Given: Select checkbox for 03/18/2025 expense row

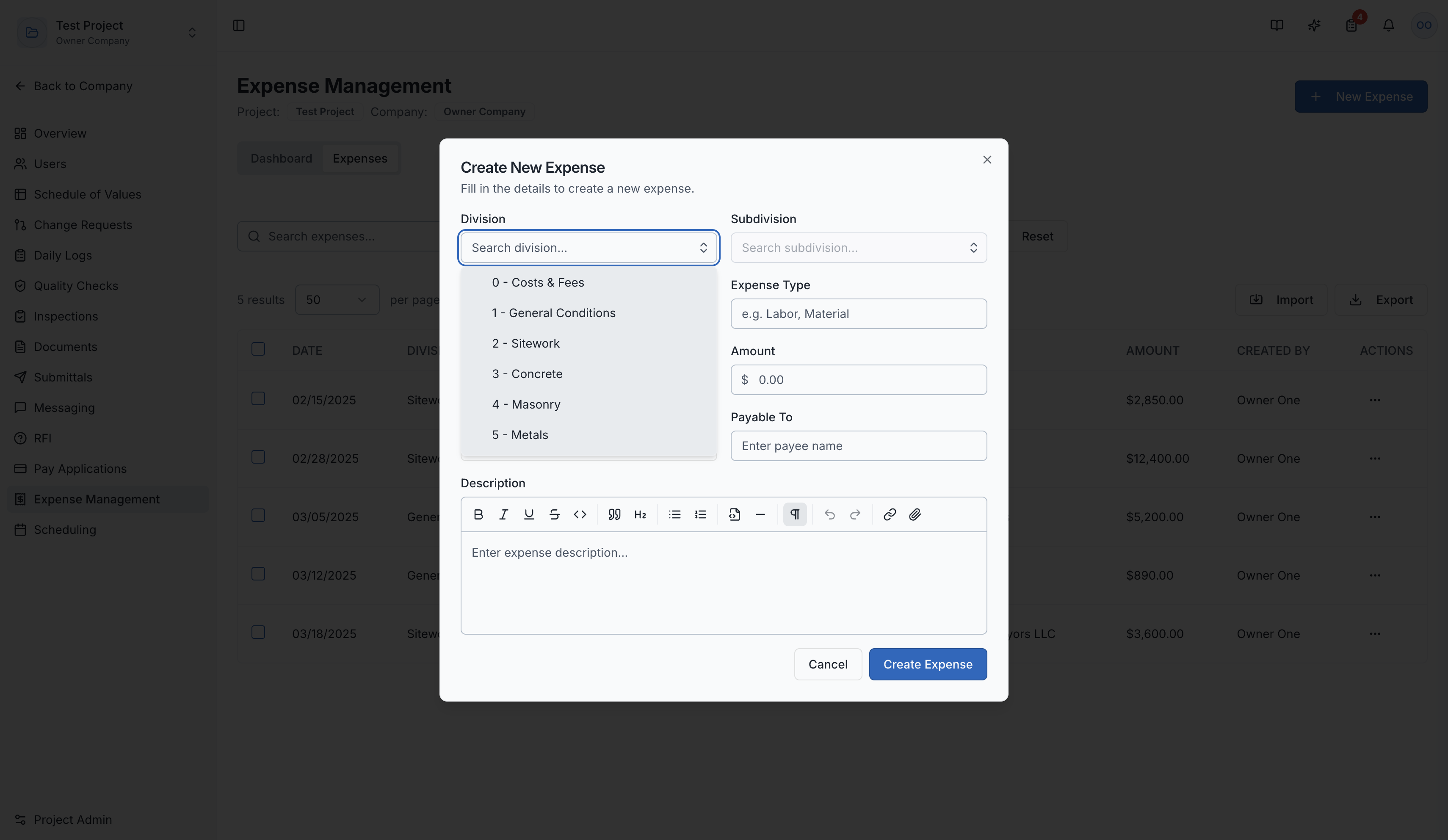Looking at the screenshot, I should click(258, 632).
